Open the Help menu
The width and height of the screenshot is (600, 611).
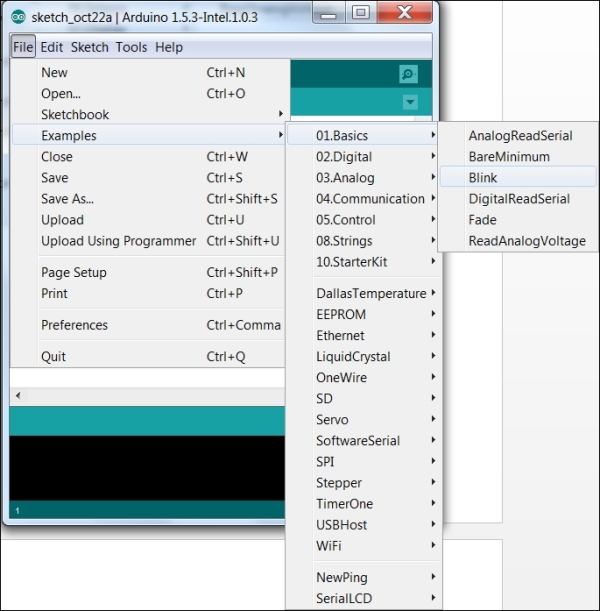[169, 47]
